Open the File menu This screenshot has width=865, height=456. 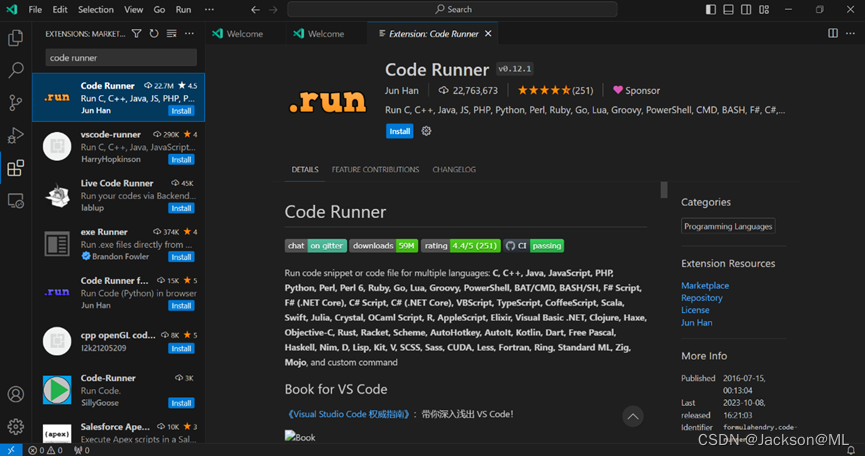point(35,9)
